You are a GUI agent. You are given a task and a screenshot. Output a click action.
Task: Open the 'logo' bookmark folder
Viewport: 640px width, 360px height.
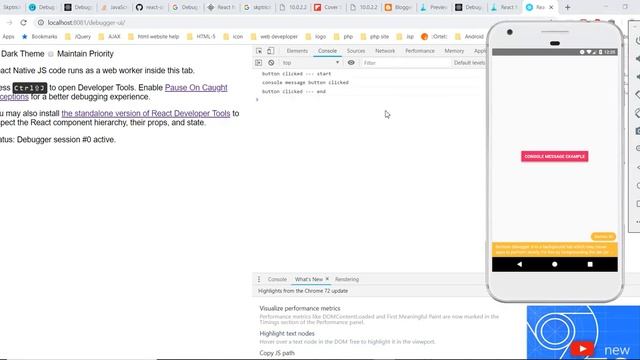[x=316, y=37]
